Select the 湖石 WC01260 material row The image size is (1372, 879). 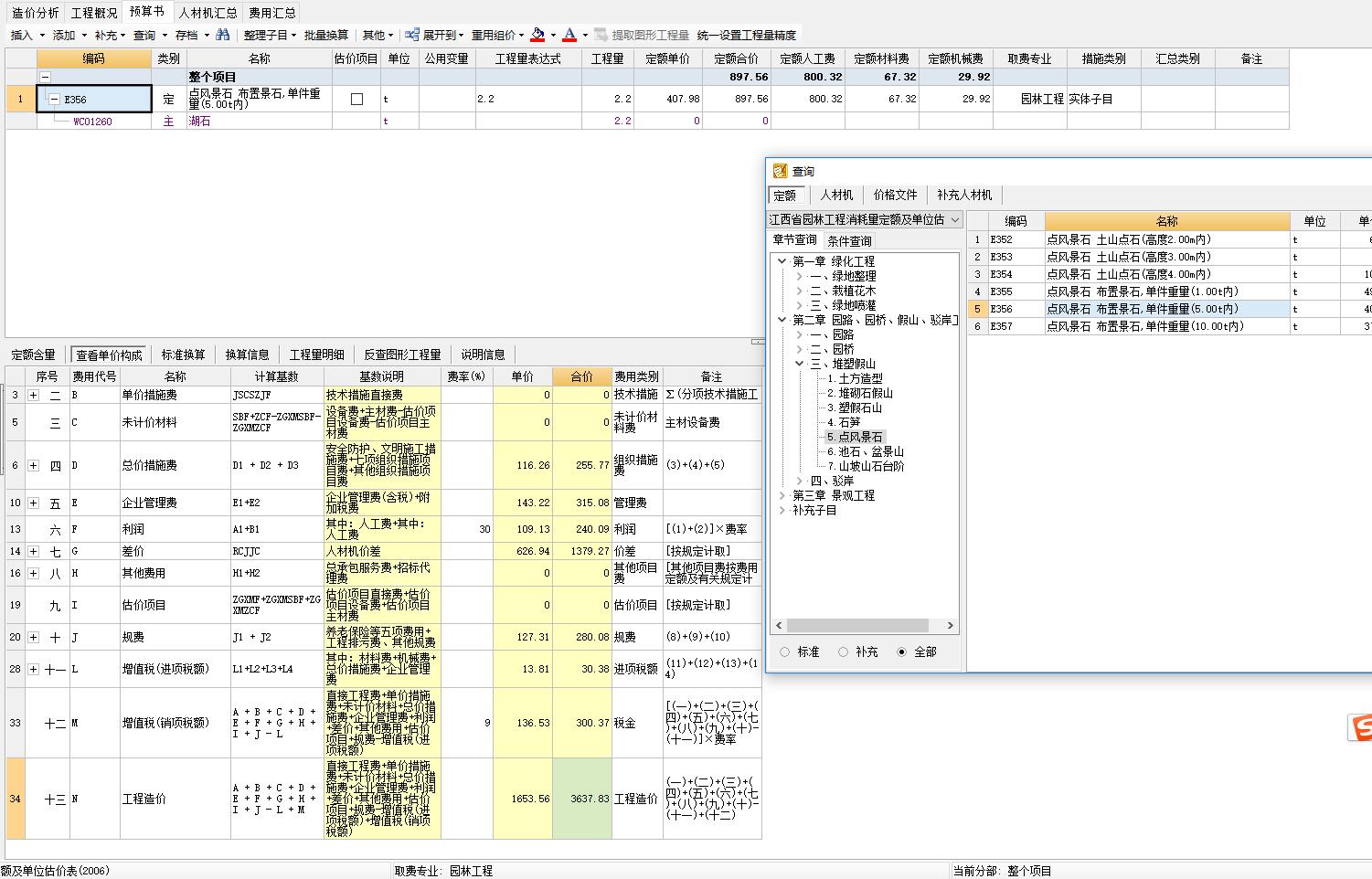[647, 121]
